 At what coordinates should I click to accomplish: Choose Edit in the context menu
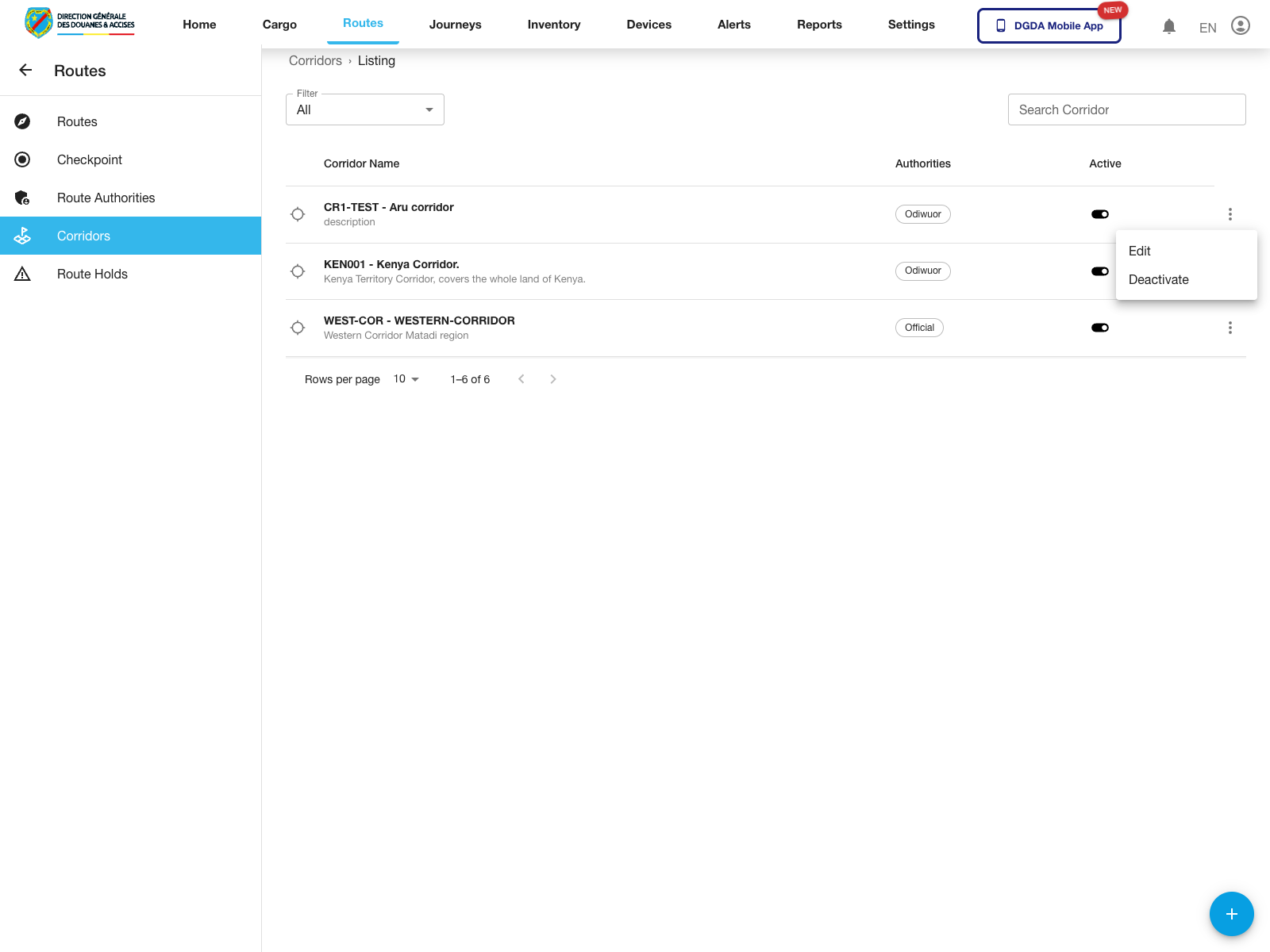click(x=1139, y=251)
